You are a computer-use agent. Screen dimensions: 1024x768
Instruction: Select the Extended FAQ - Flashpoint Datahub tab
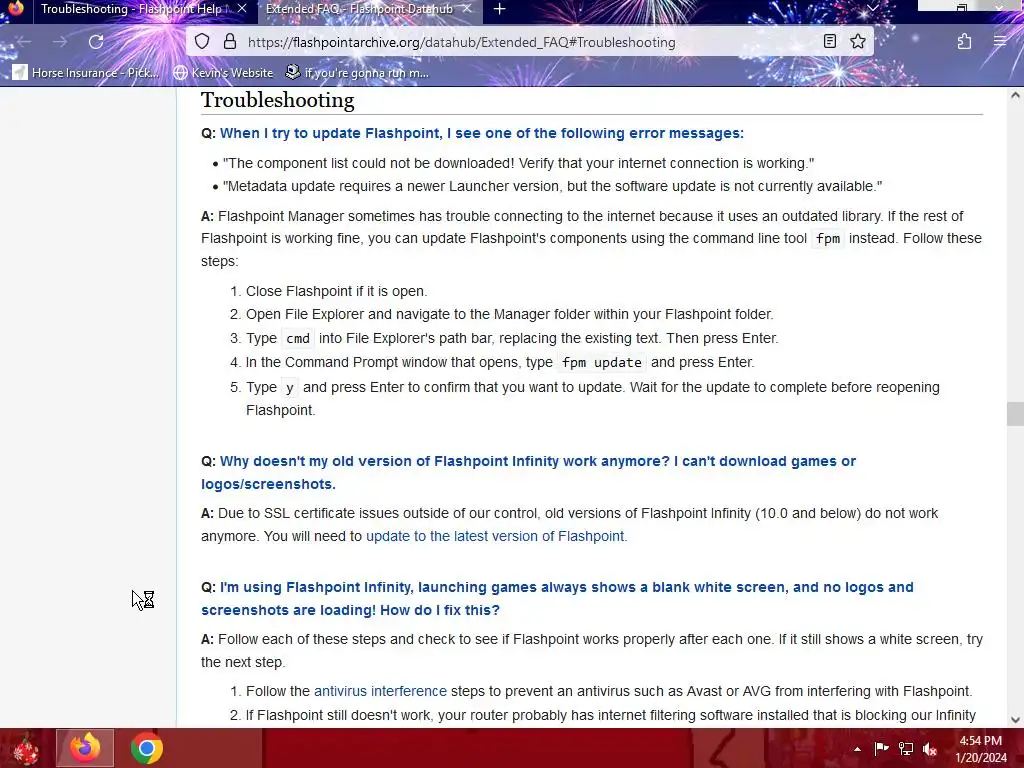tap(359, 9)
